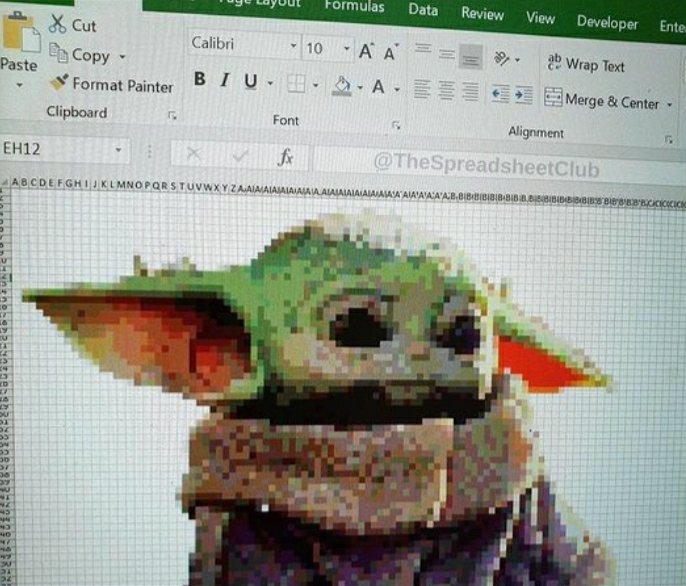This screenshot has height=586, width=686.
Task: Click the Cut scissors icon
Action: pos(57,24)
